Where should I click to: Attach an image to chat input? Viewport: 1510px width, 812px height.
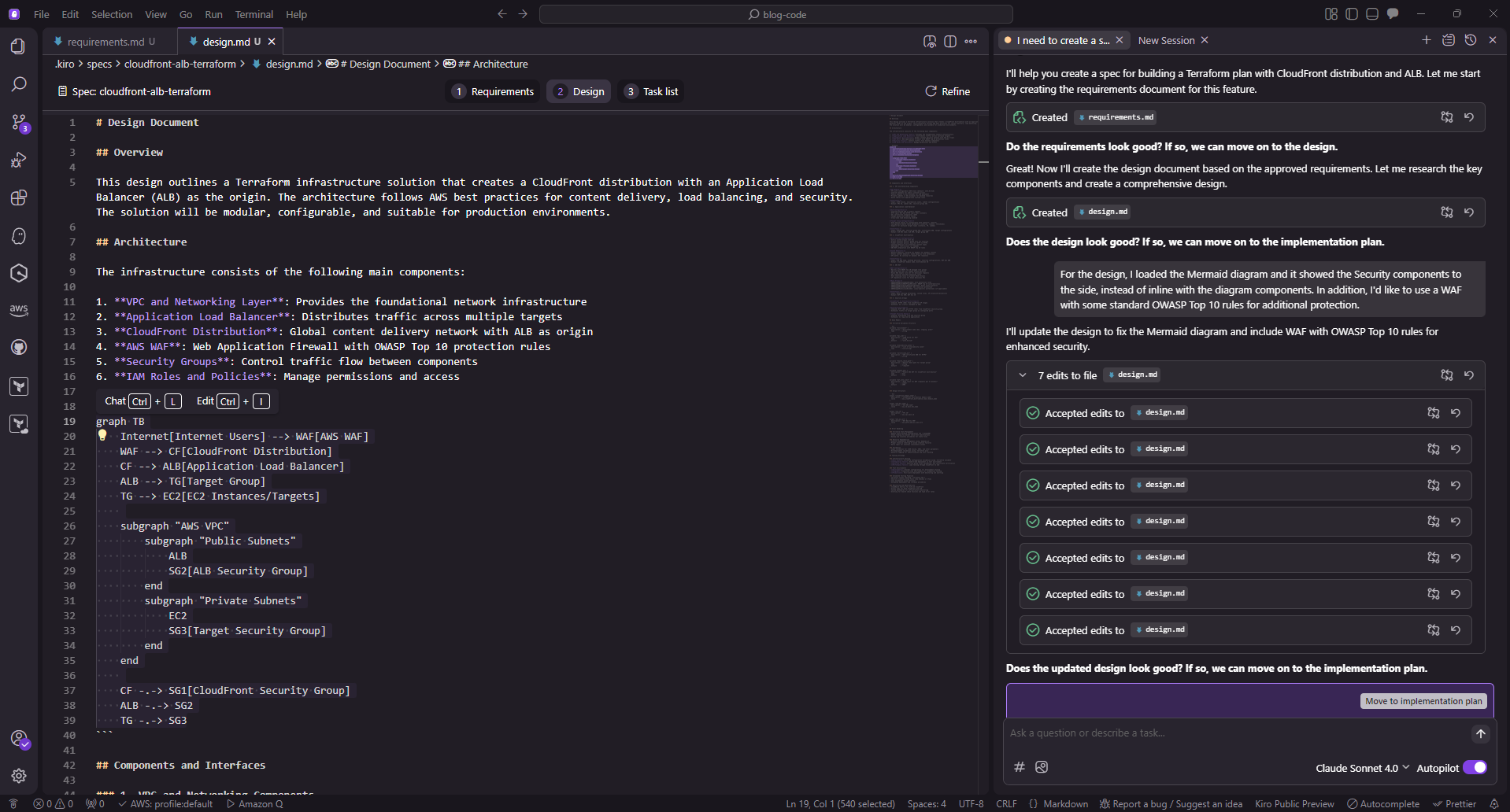pyautogui.click(x=1042, y=767)
